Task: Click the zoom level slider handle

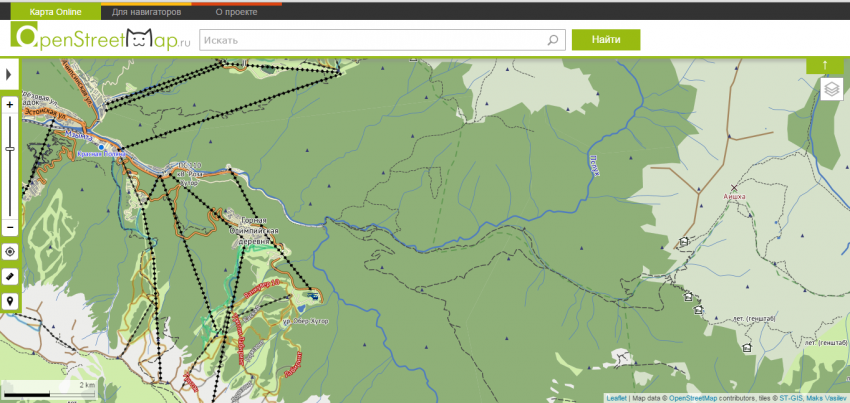Action: click(x=10, y=149)
